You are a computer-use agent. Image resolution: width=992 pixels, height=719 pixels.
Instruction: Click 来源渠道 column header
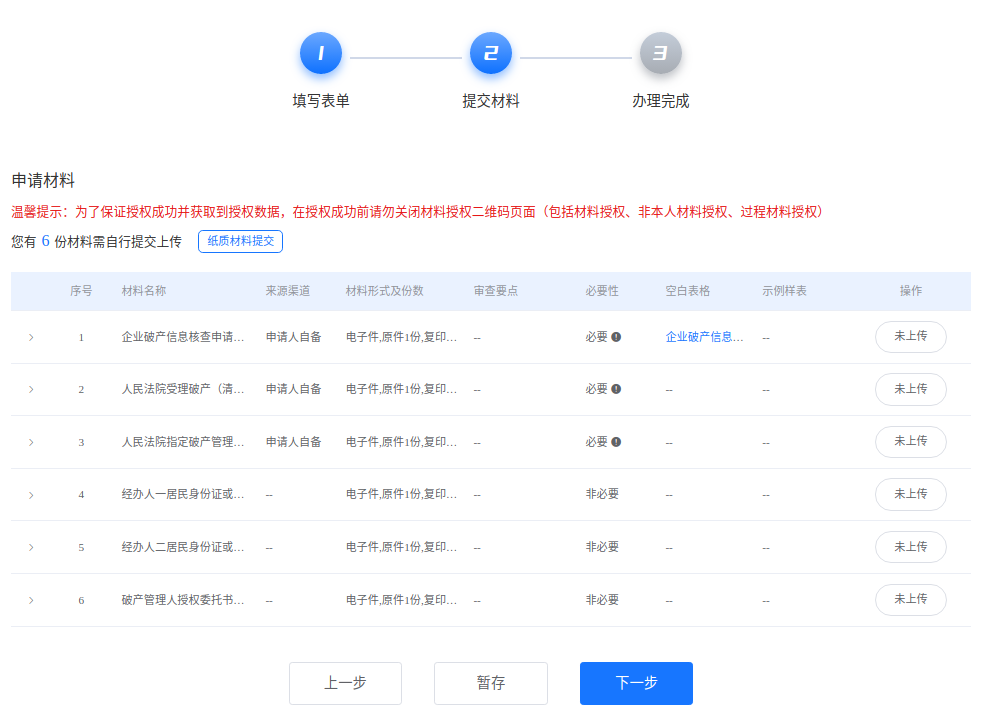288,291
